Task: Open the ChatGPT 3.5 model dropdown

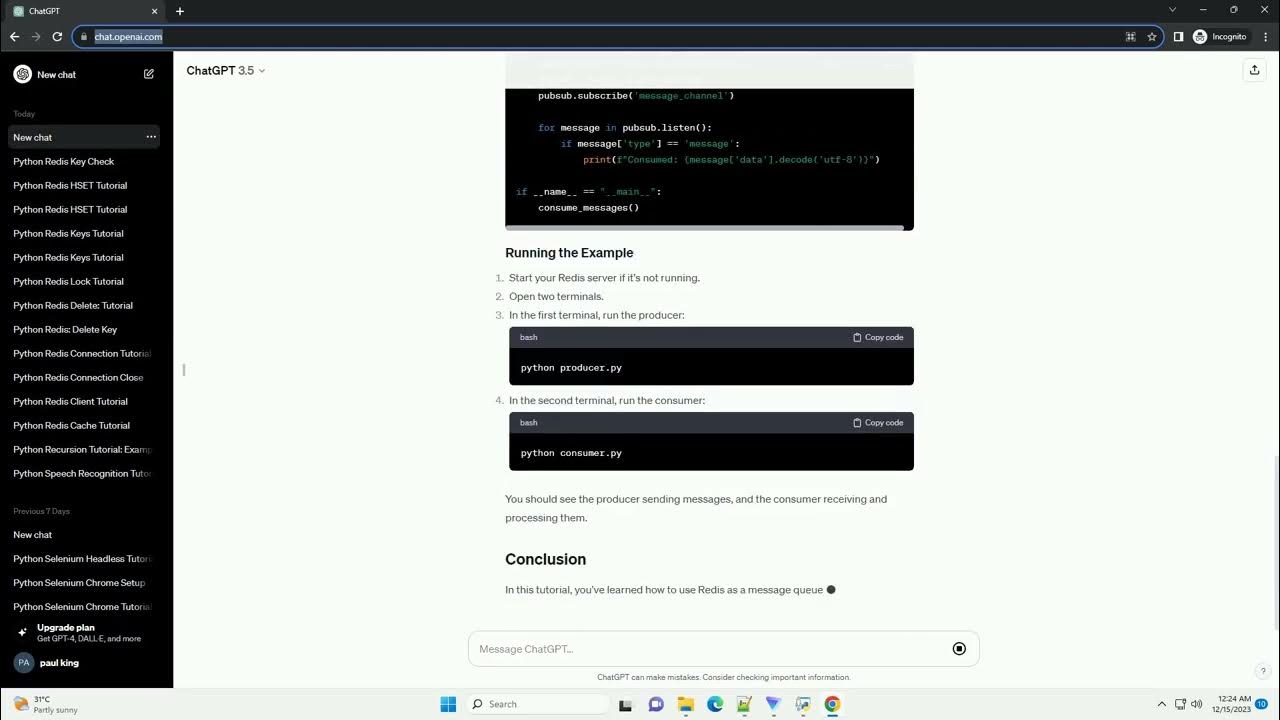Action: pos(226,71)
